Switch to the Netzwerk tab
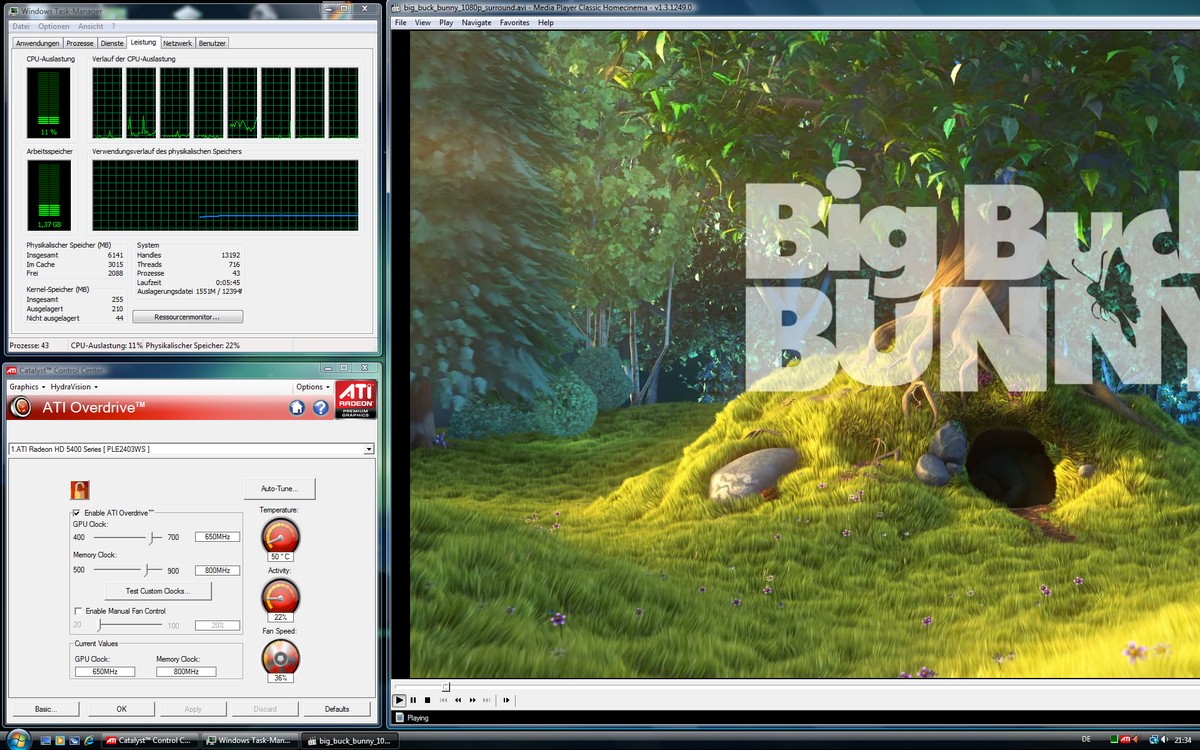The width and height of the screenshot is (1200, 750). (x=178, y=43)
